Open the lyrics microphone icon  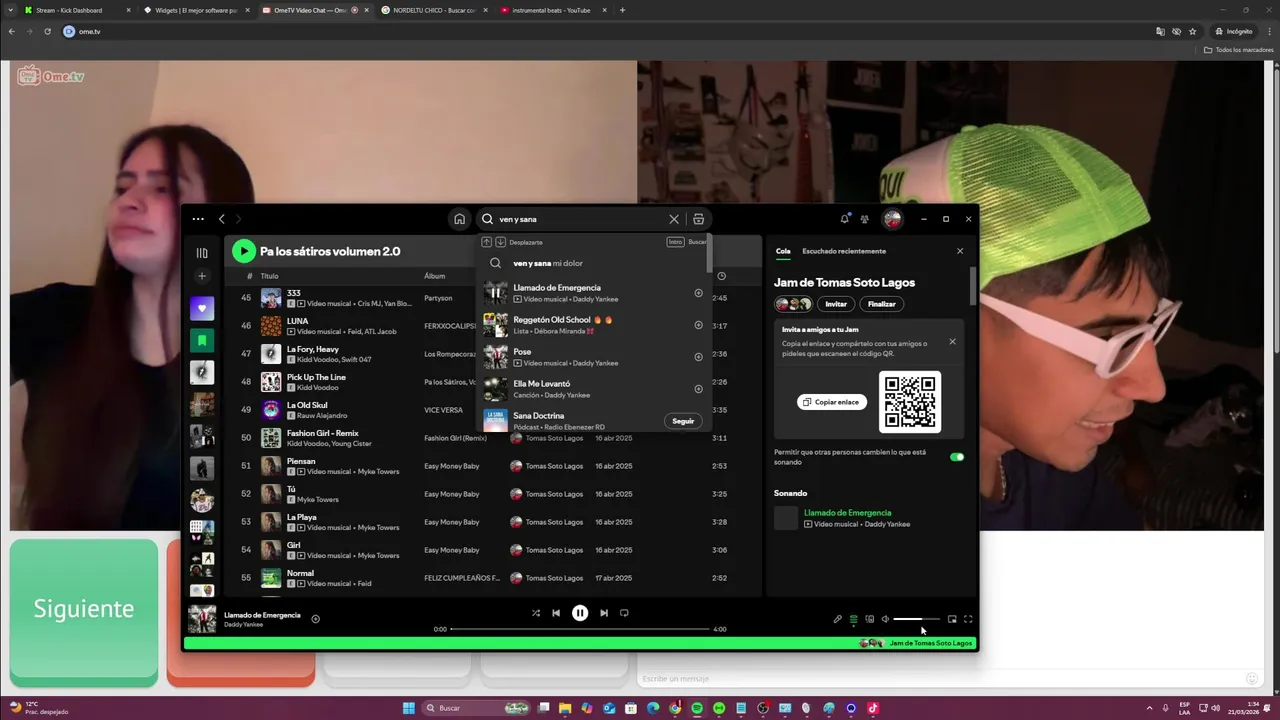pyautogui.click(x=838, y=619)
